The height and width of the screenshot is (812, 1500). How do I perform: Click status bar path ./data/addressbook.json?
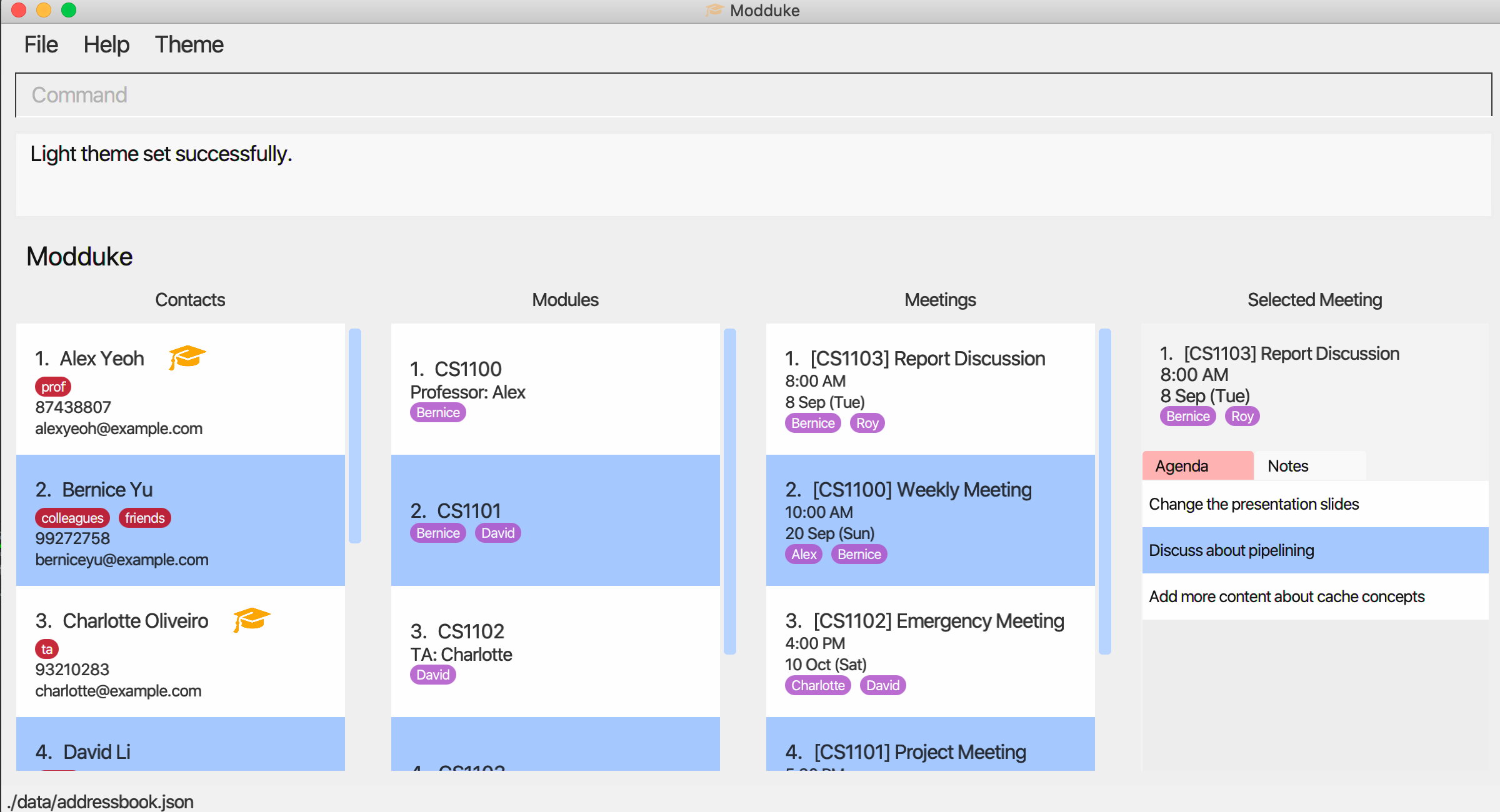tap(100, 801)
